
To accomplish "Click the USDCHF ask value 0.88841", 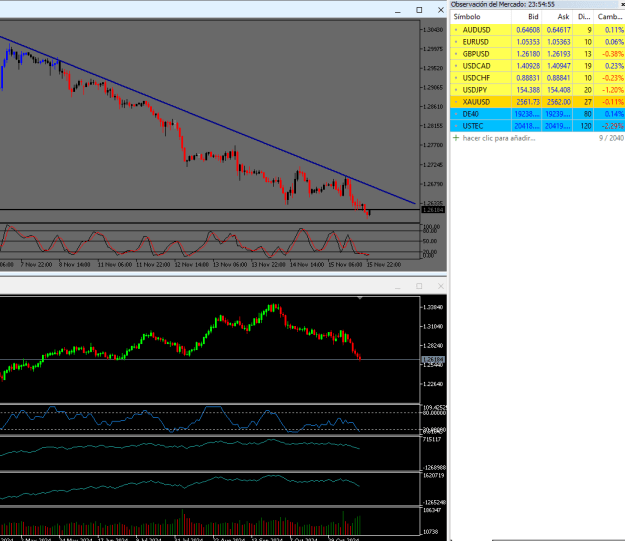I will pos(558,78).
